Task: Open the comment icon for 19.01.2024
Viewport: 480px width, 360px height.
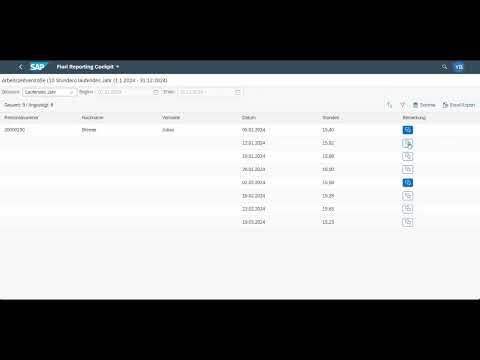Action: click(x=408, y=156)
